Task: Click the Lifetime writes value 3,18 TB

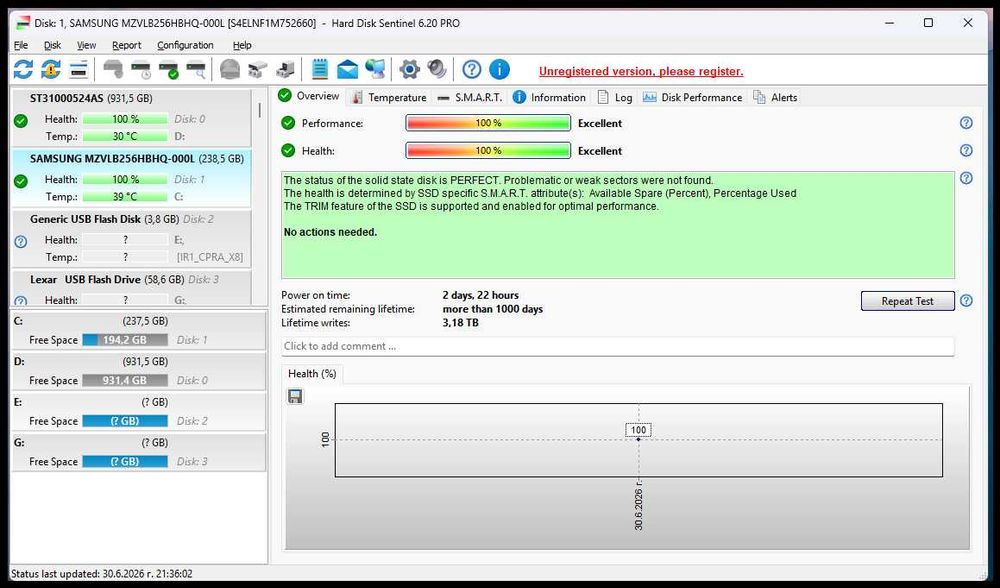Action: (460, 323)
